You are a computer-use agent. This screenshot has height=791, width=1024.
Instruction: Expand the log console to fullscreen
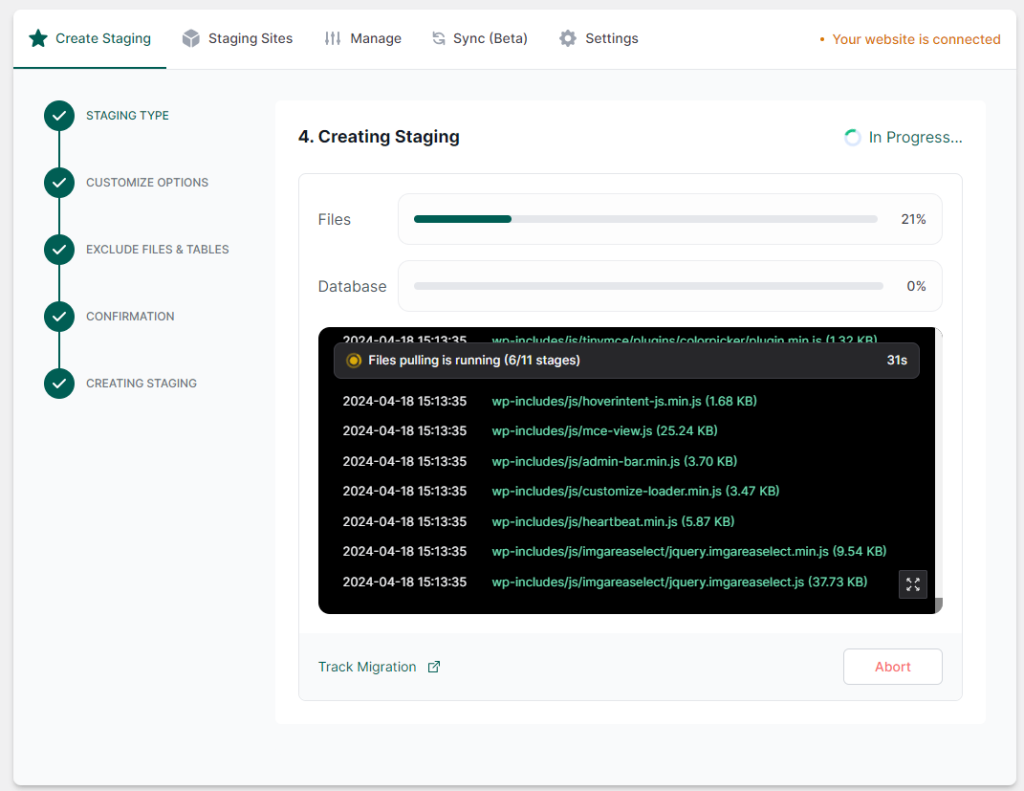coord(912,584)
